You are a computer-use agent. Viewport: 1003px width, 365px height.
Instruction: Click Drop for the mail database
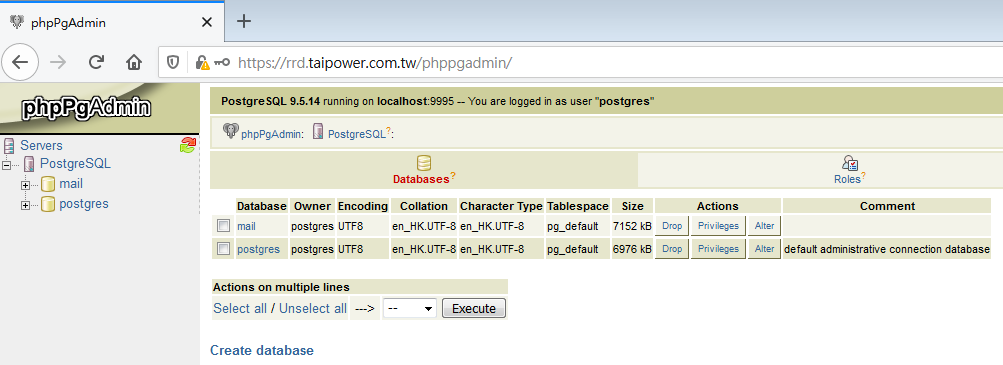point(672,226)
